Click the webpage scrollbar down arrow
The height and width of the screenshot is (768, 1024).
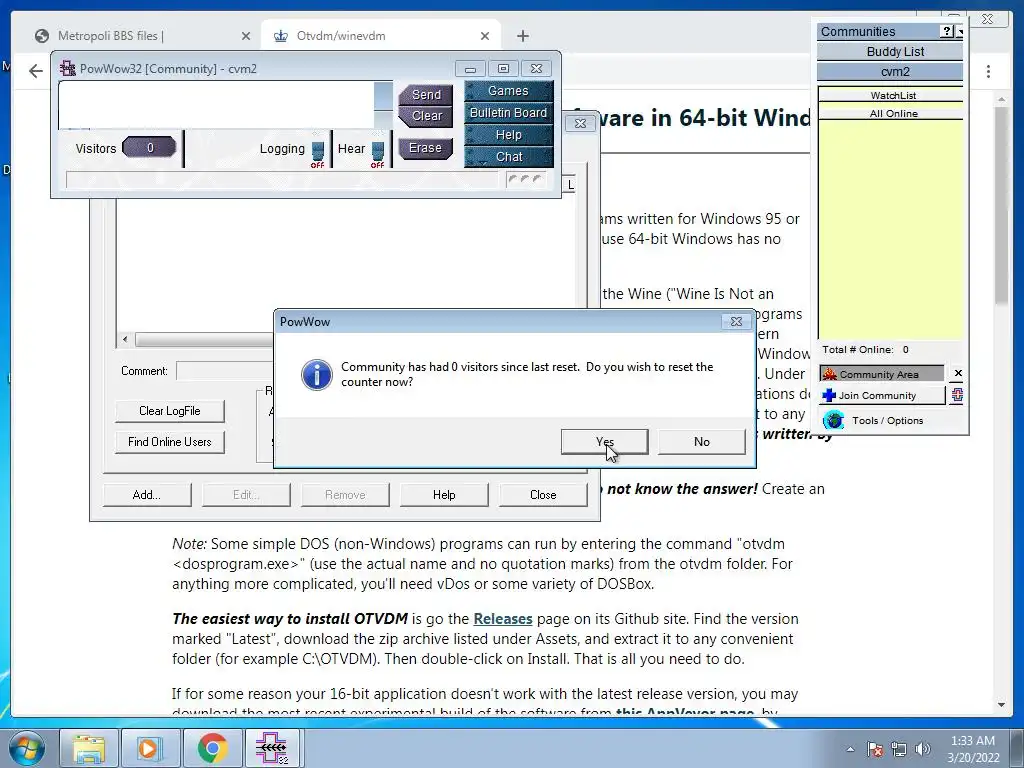point(1001,705)
